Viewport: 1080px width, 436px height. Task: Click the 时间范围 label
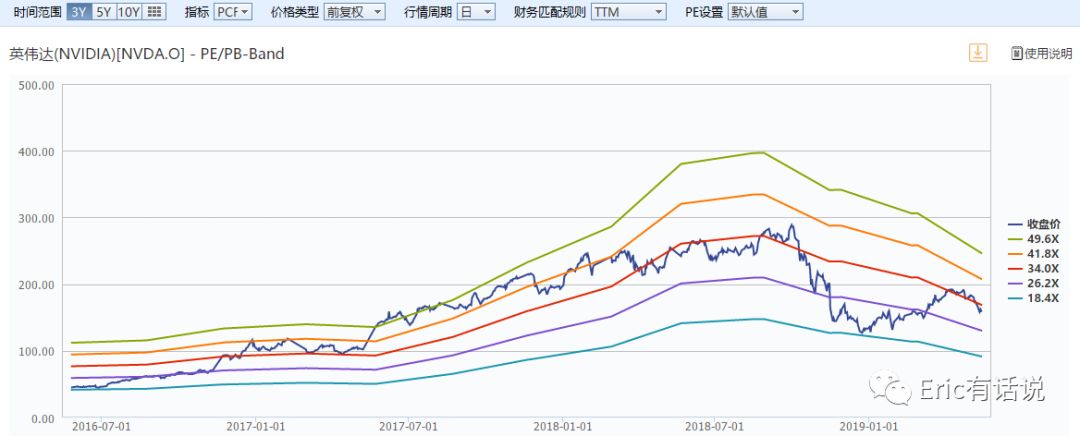(37, 12)
